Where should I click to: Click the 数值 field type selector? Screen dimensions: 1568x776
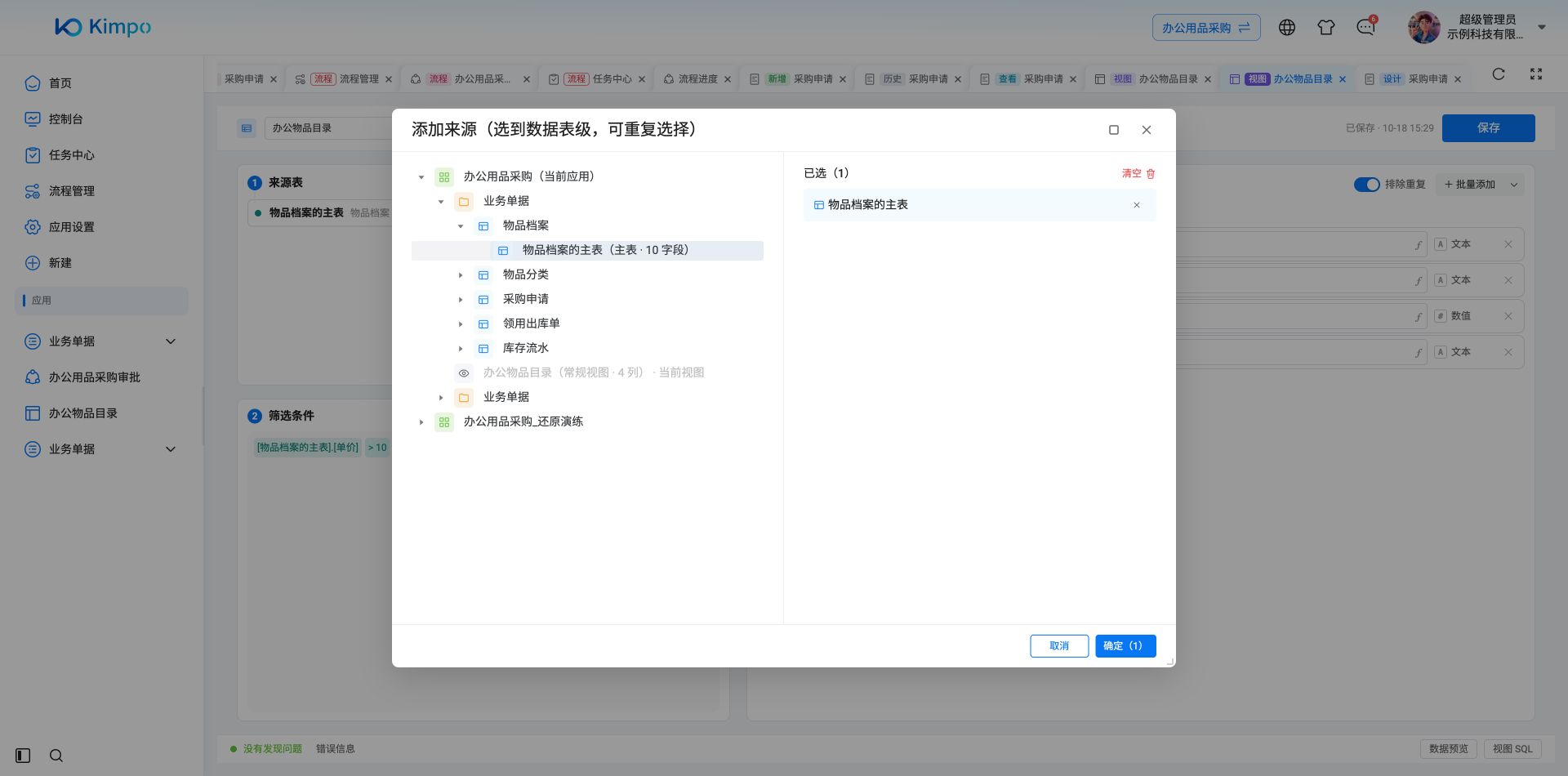[x=1454, y=316]
